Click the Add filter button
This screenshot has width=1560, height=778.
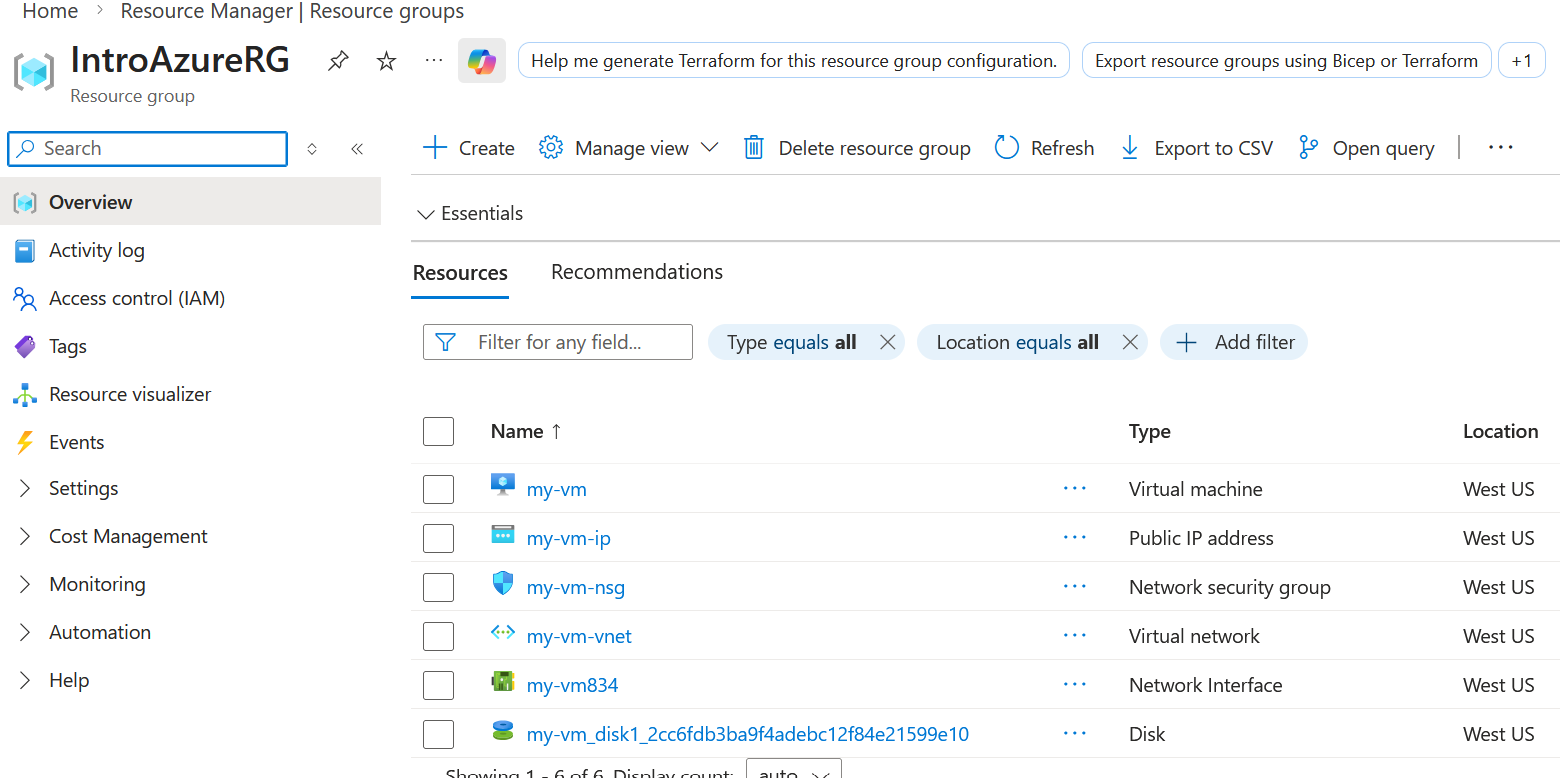[x=1234, y=342]
